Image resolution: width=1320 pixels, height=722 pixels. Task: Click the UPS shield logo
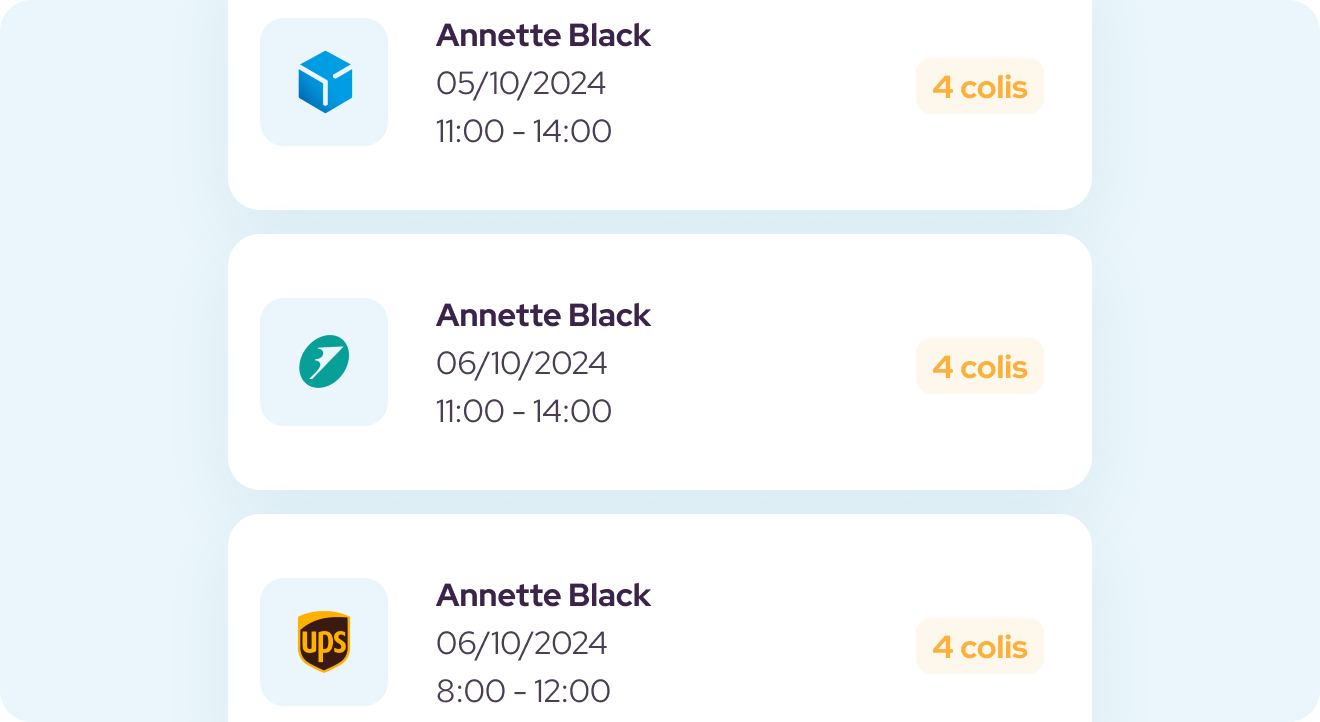point(324,641)
